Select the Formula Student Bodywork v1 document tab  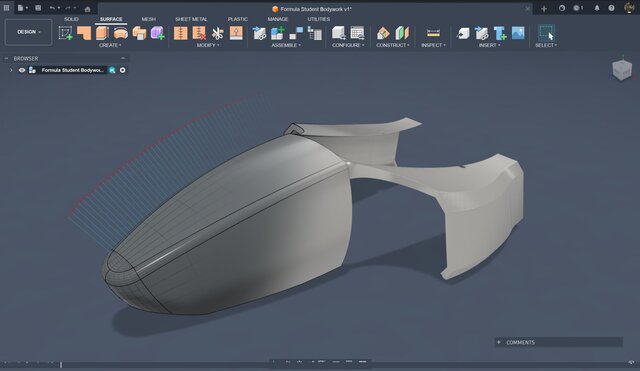pos(312,9)
